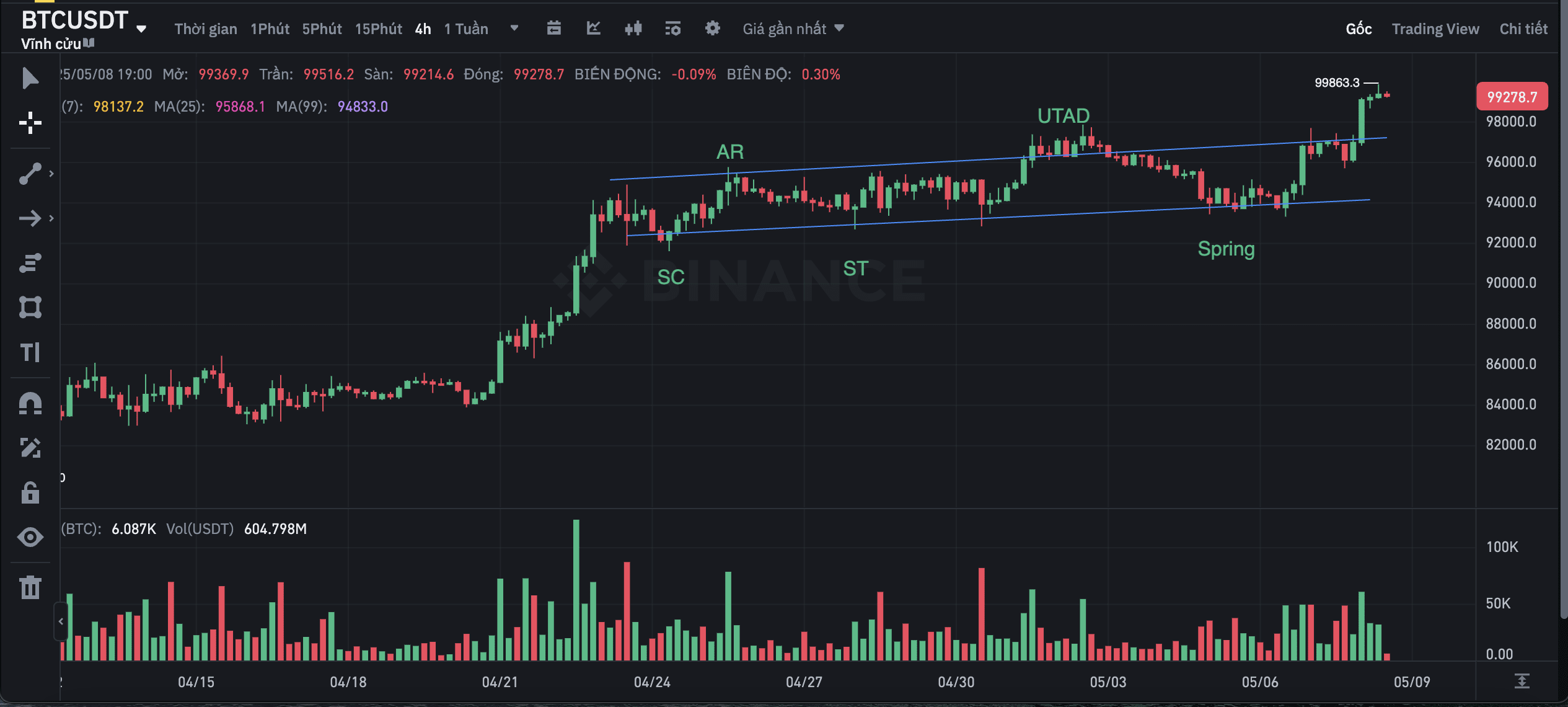Select the text annotation tool
1568x707 pixels.
coord(30,352)
